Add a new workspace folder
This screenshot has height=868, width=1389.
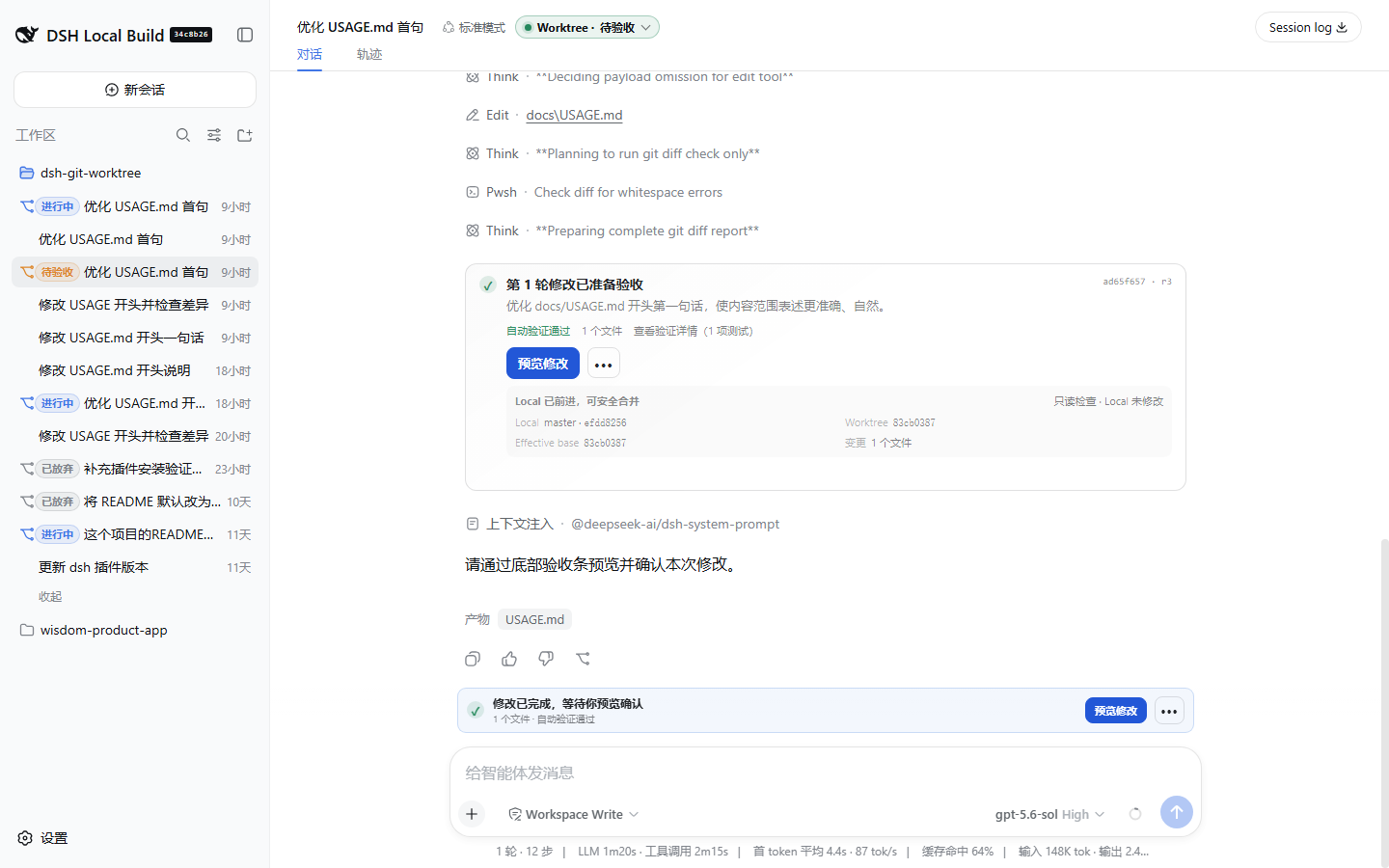click(x=245, y=135)
